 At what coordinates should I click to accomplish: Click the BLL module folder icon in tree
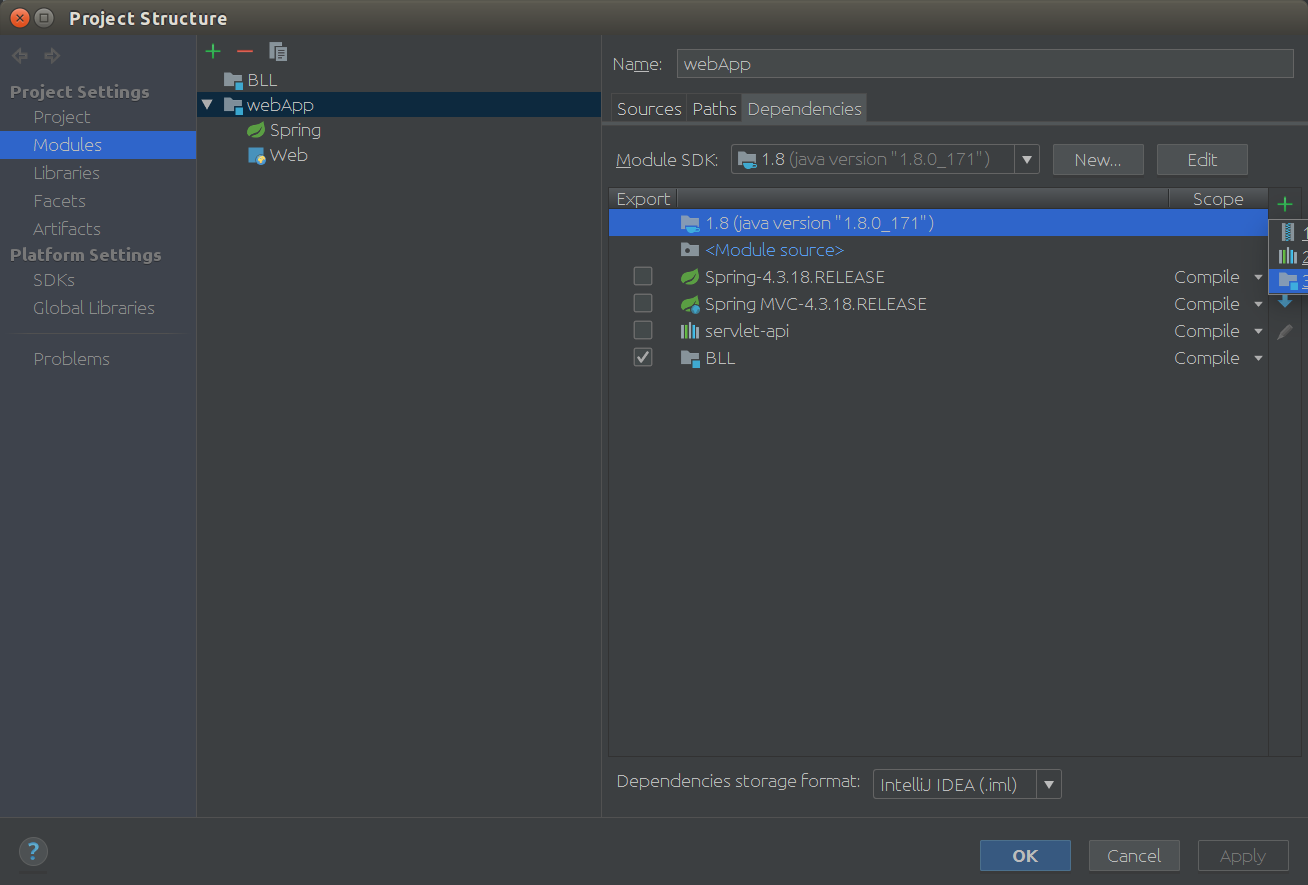[233, 80]
